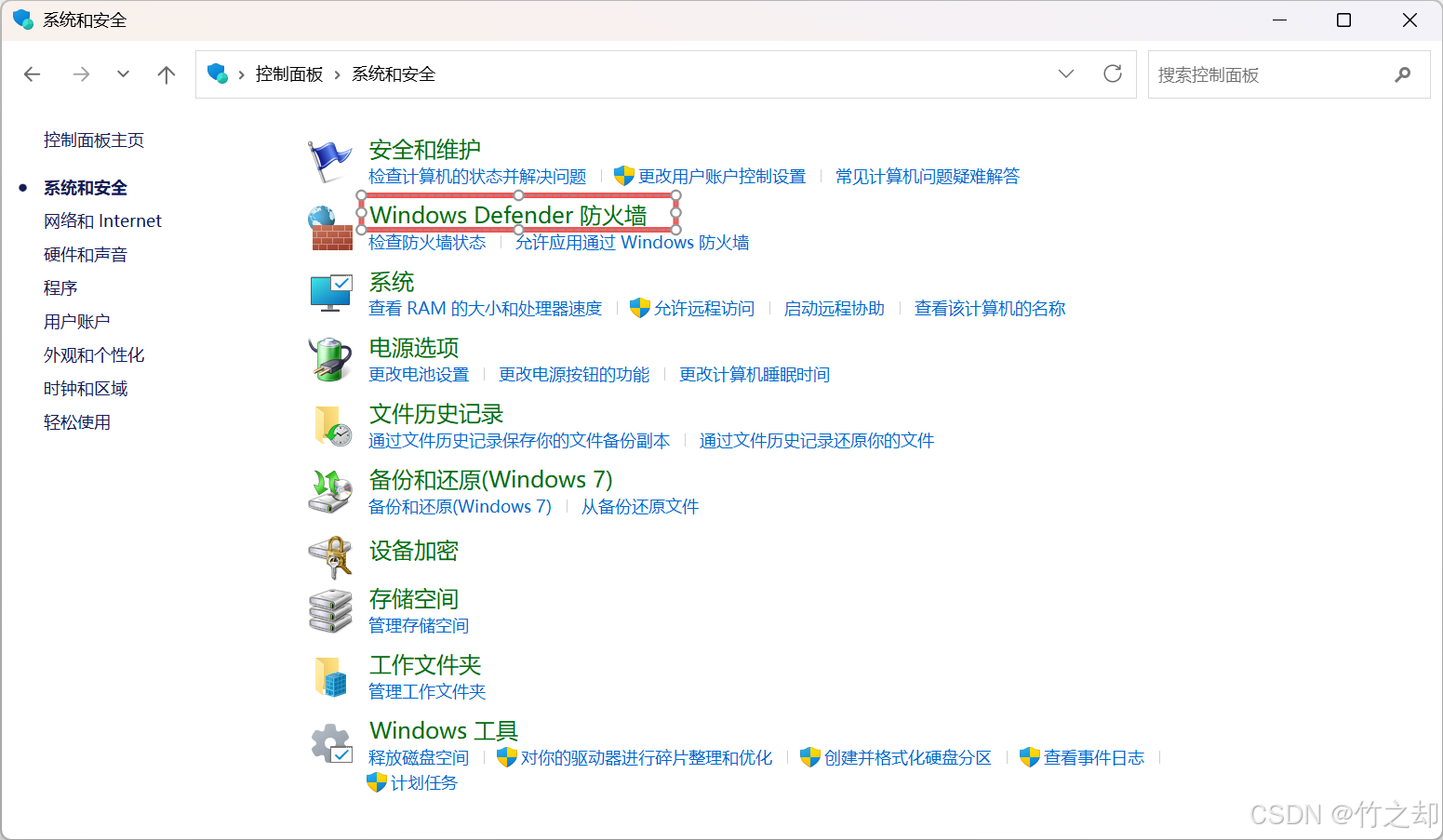Expand chevron after 控制面板 in breadcrumb
The width and height of the screenshot is (1443, 840).
point(337,74)
